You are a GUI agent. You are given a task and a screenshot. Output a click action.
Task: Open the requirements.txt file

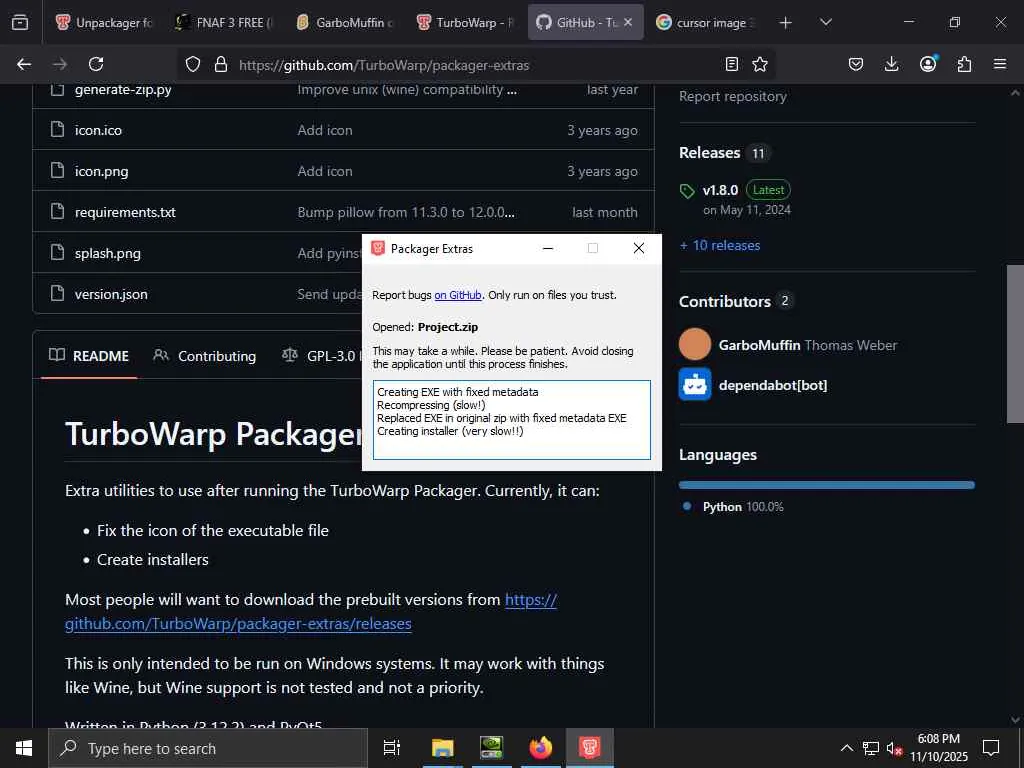point(125,212)
